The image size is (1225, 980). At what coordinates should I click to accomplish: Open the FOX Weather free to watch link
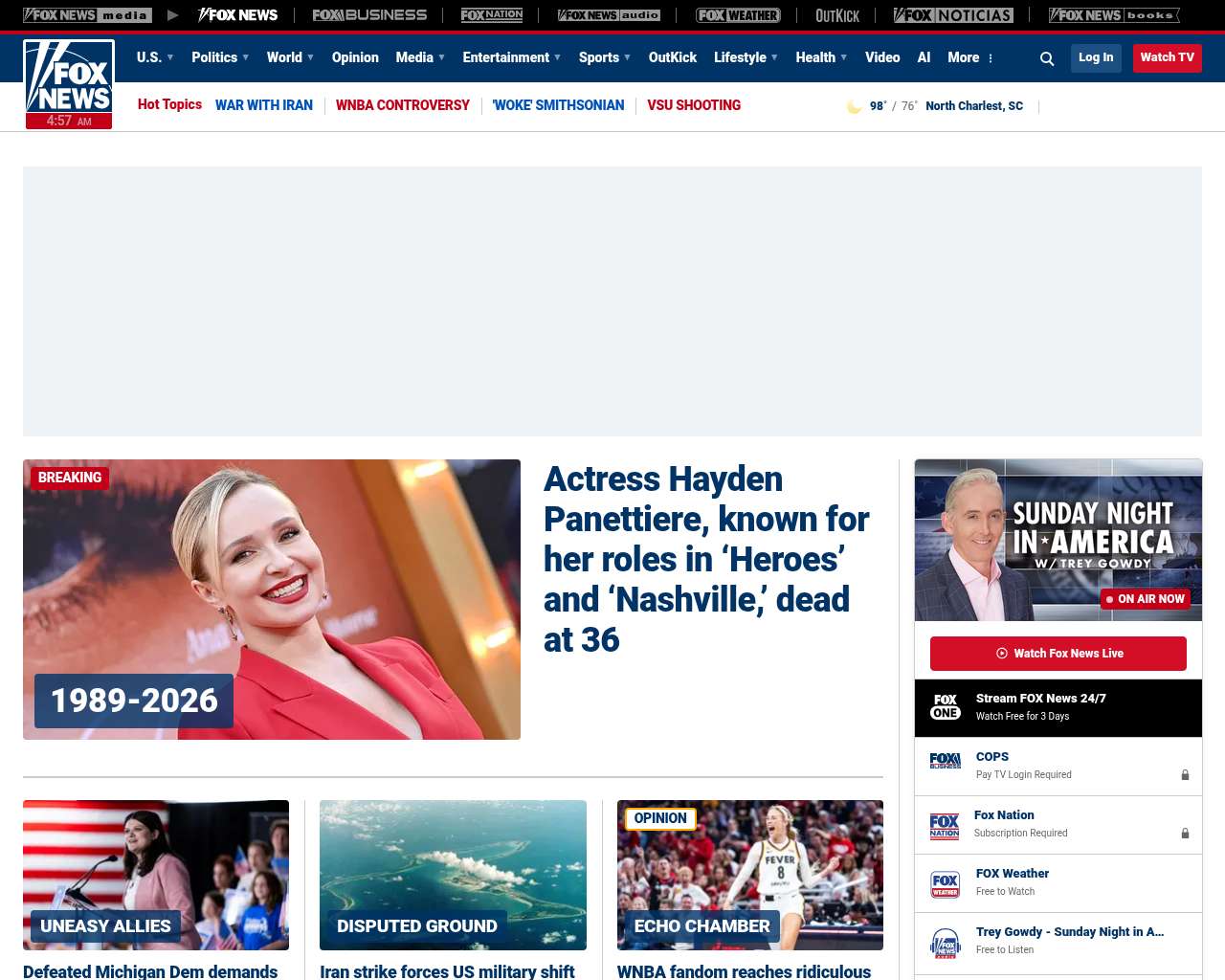(x=1013, y=874)
